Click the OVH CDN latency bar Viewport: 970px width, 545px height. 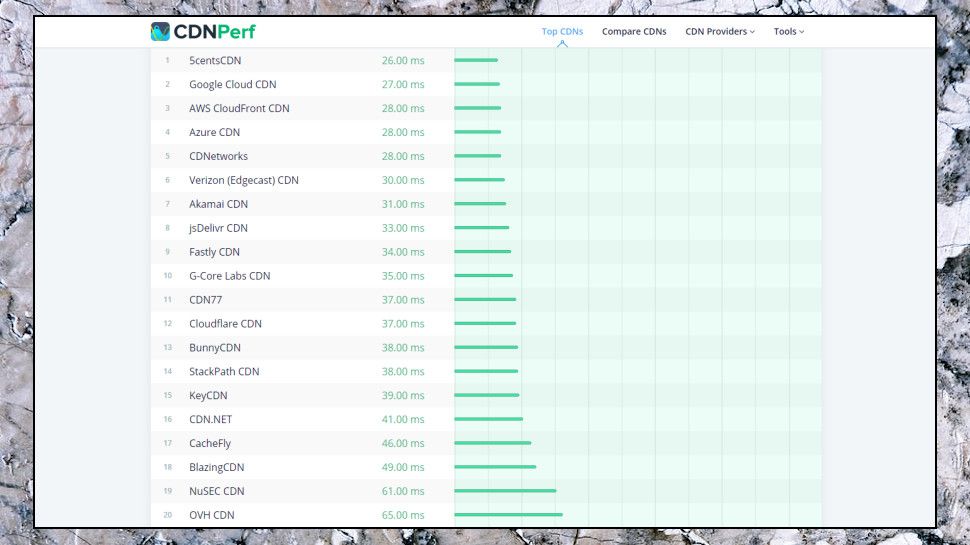pos(509,515)
